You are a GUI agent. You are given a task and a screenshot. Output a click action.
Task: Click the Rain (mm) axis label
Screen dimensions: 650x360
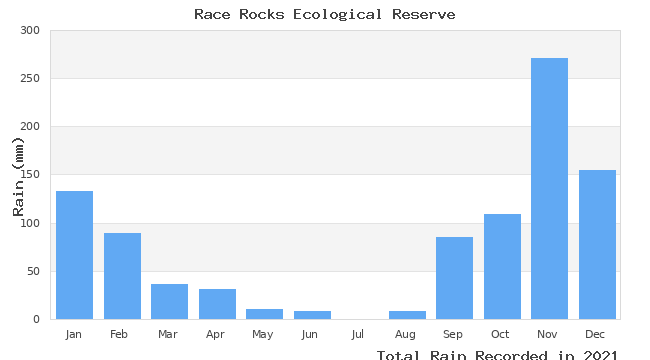pyautogui.click(x=18, y=177)
